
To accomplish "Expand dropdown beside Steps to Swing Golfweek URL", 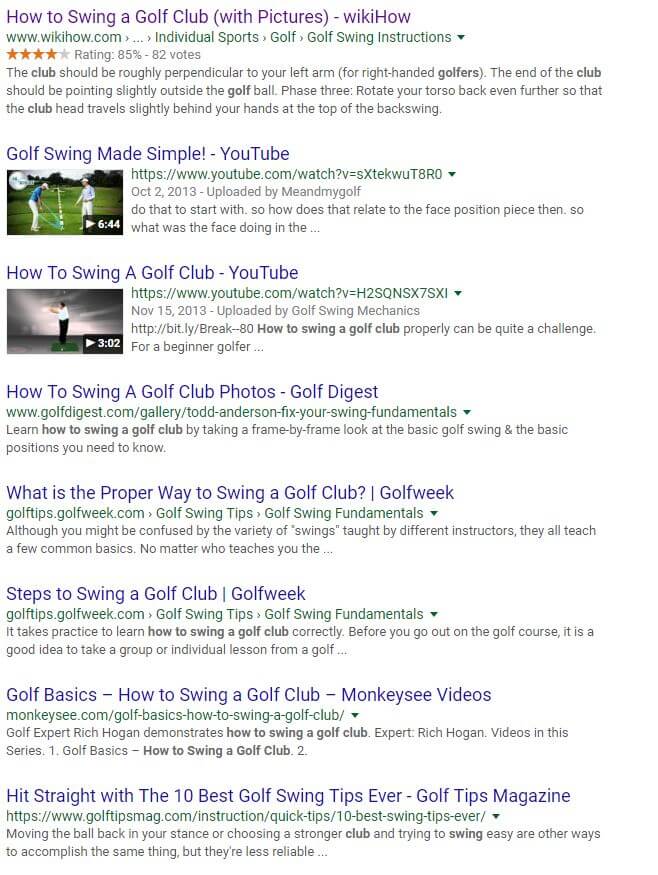I will tap(434, 614).
